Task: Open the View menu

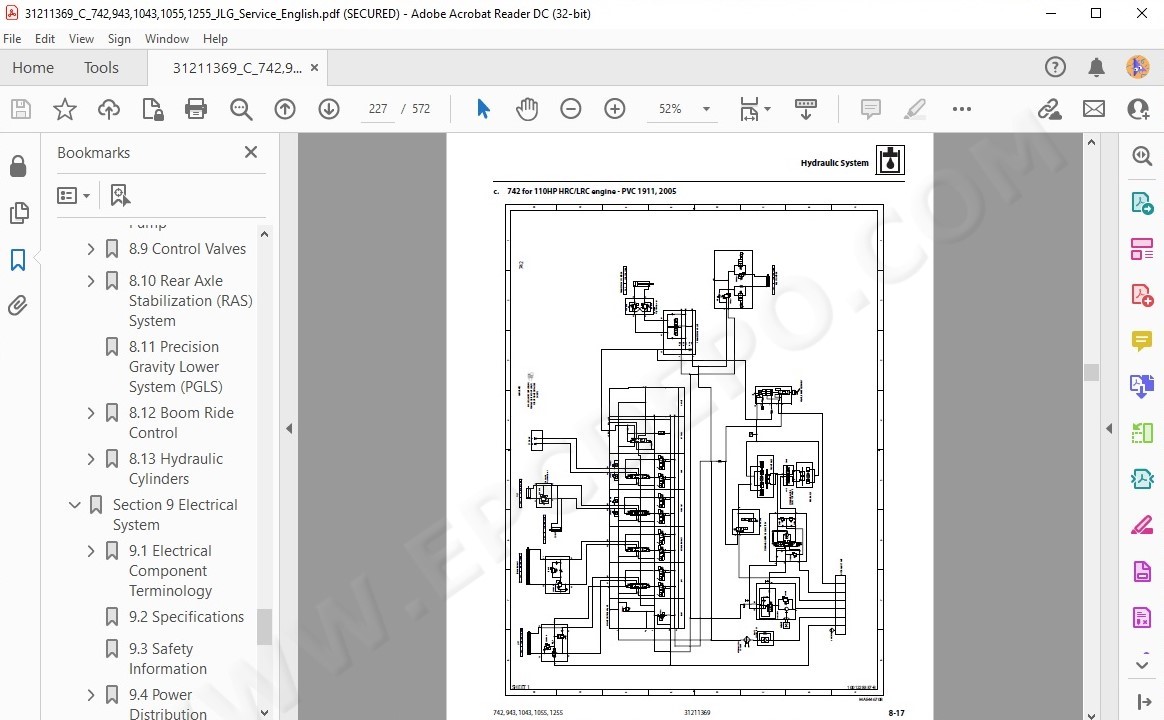Action: (81, 39)
